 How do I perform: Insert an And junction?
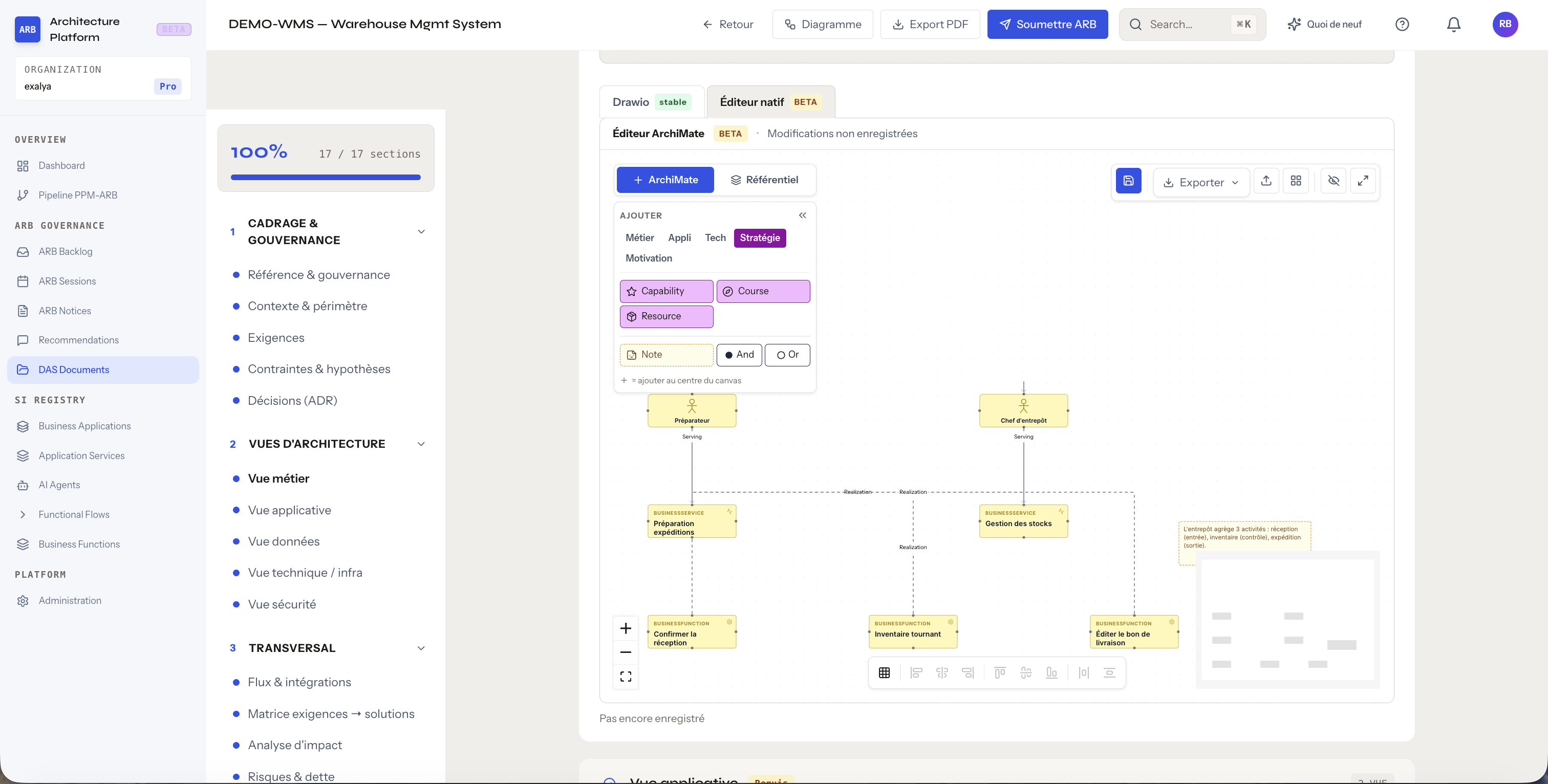coord(739,355)
